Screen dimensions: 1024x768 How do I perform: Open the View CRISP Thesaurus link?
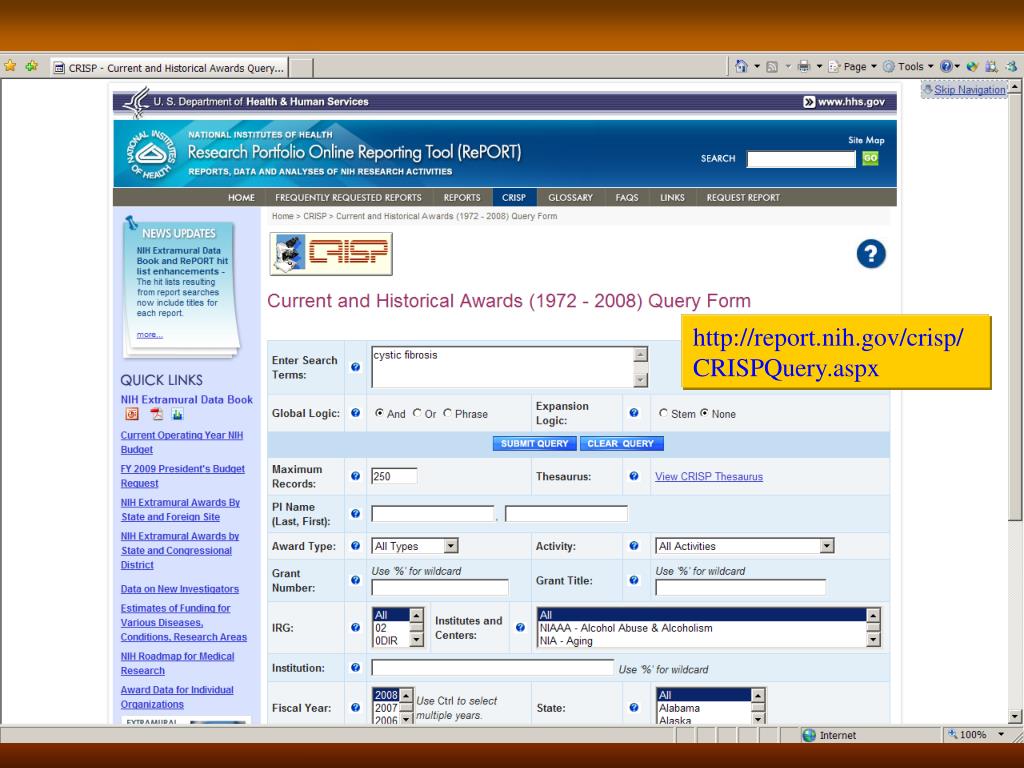709,476
